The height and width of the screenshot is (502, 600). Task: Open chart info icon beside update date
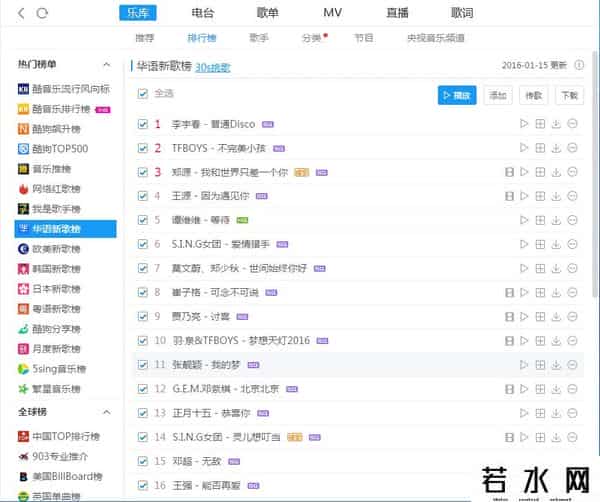coord(579,65)
